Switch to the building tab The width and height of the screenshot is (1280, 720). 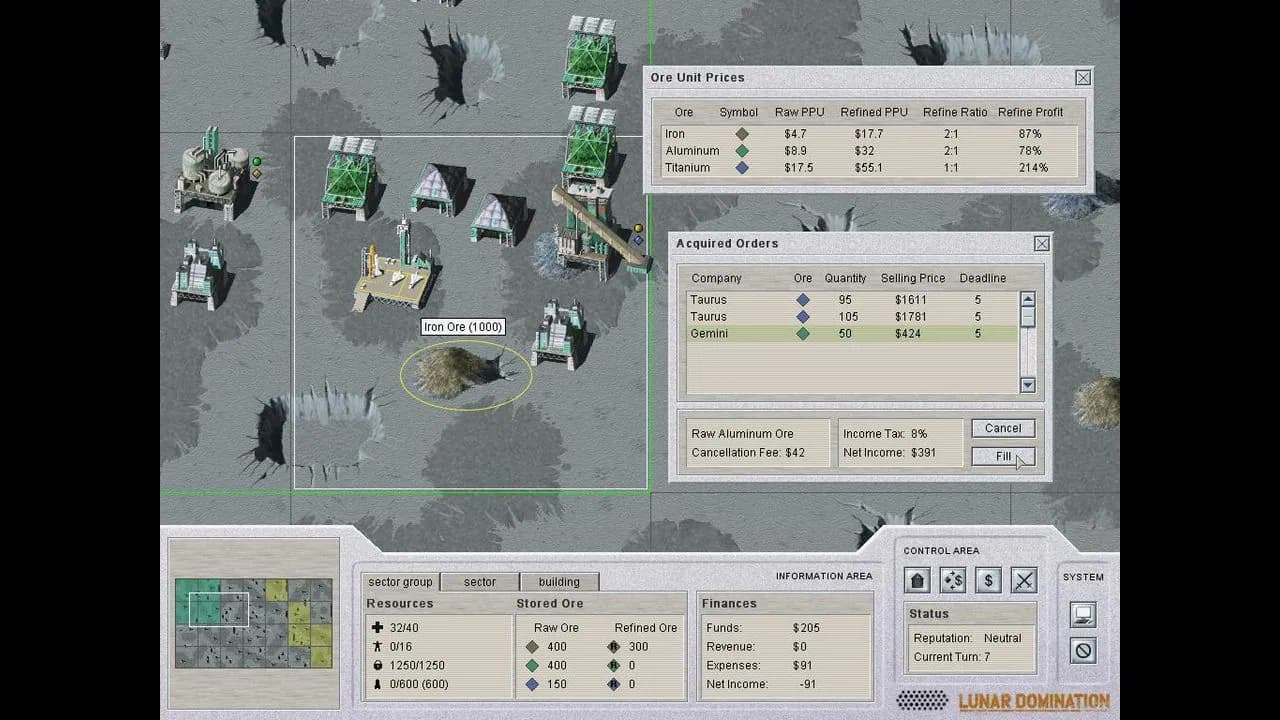(559, 582)
